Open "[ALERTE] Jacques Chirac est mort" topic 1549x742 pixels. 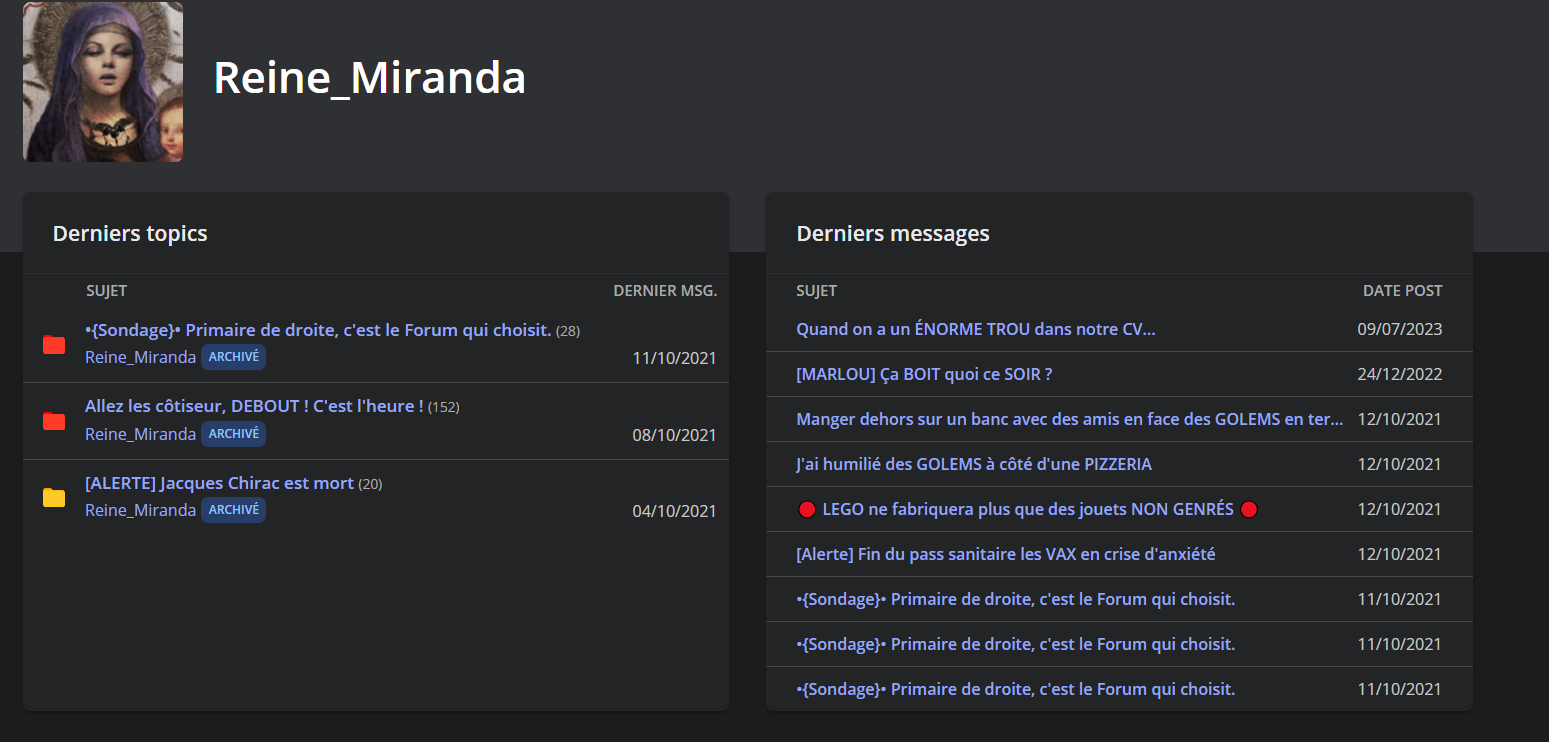click(x=219, y=483)
